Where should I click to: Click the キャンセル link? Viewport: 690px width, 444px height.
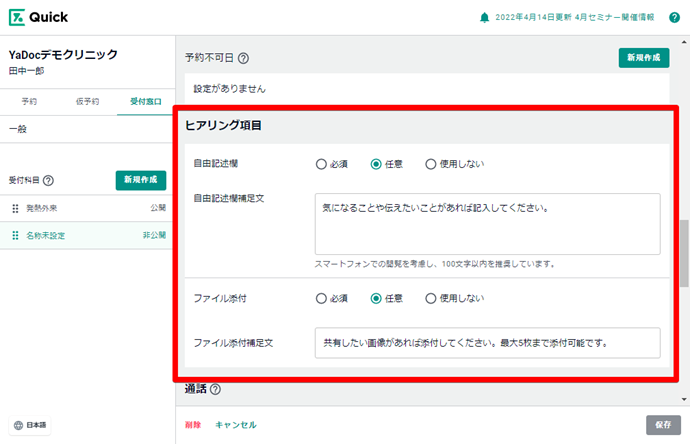(236, 424)
